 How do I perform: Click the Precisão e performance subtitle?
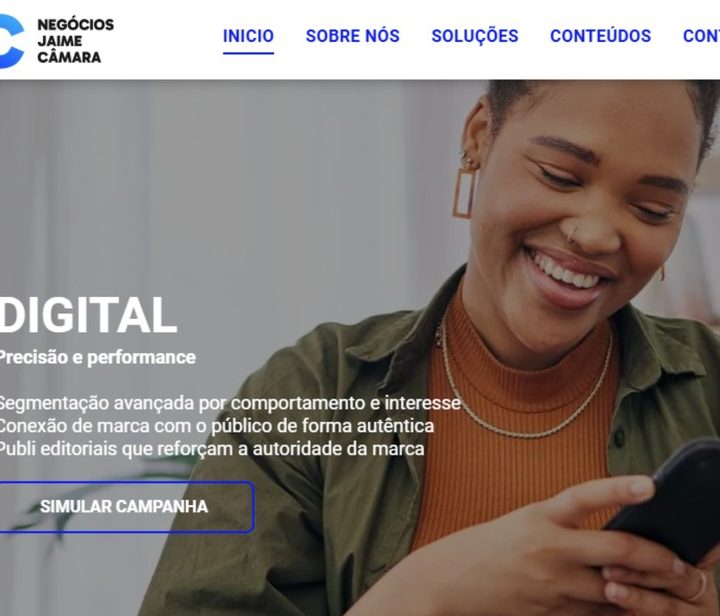[97, 358]
